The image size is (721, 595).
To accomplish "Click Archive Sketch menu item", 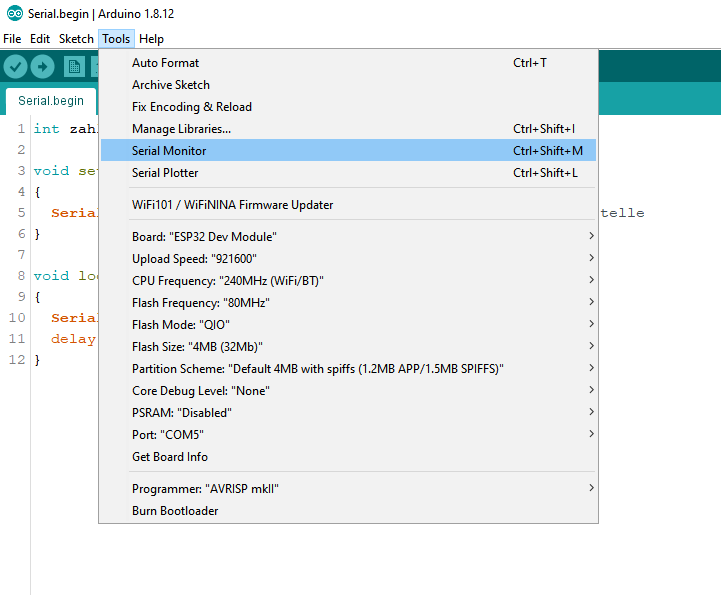I will pos(170,85).
